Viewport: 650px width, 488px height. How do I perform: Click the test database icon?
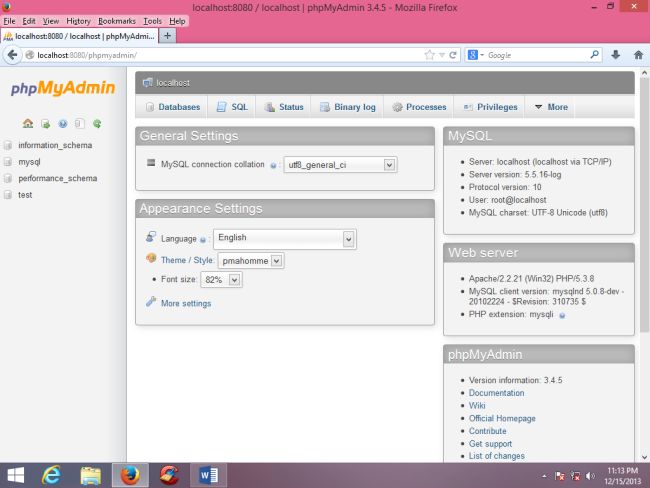(x=8, y=195)
